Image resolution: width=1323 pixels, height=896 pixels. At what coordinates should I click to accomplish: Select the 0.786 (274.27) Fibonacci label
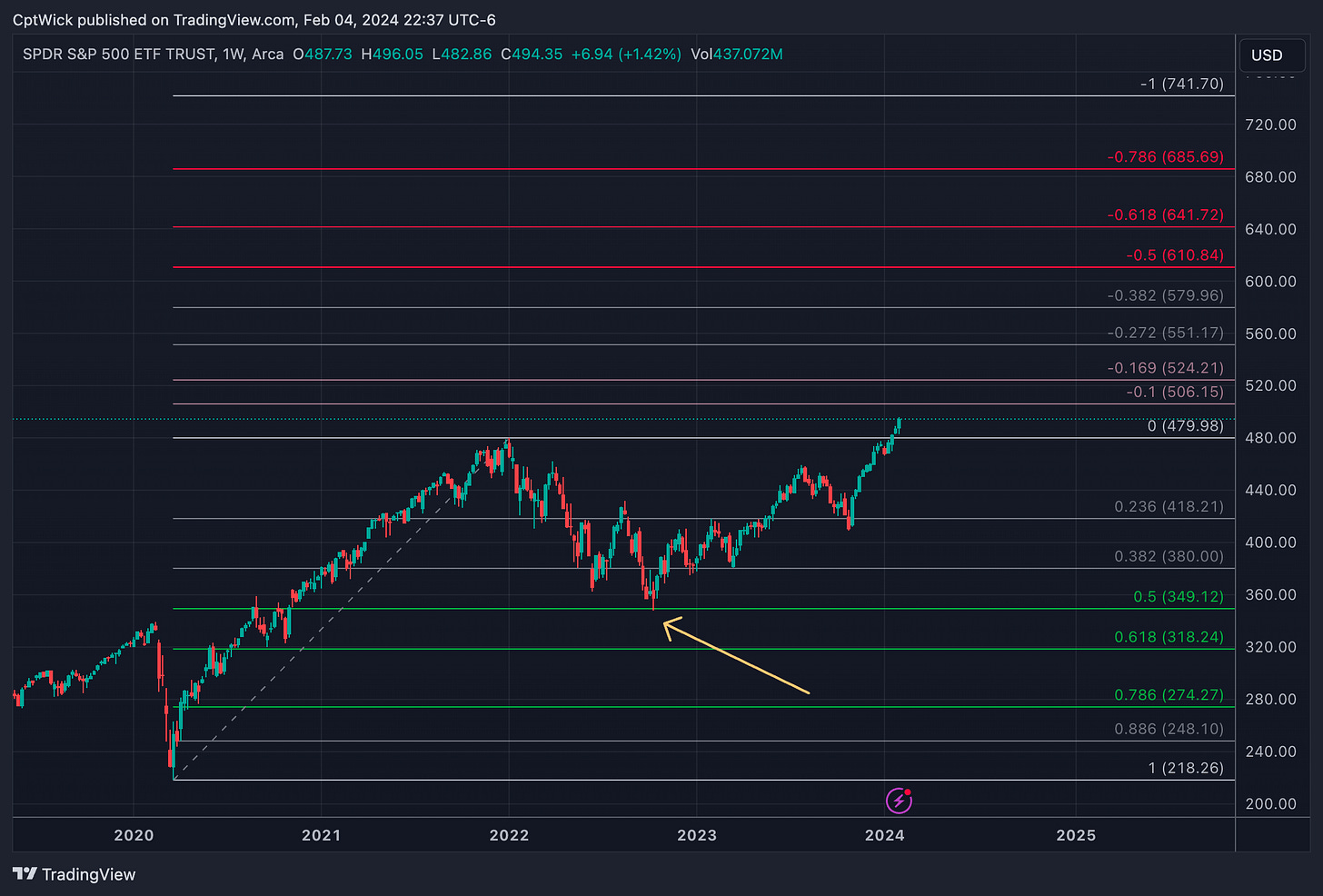[x=1169, y=695]
